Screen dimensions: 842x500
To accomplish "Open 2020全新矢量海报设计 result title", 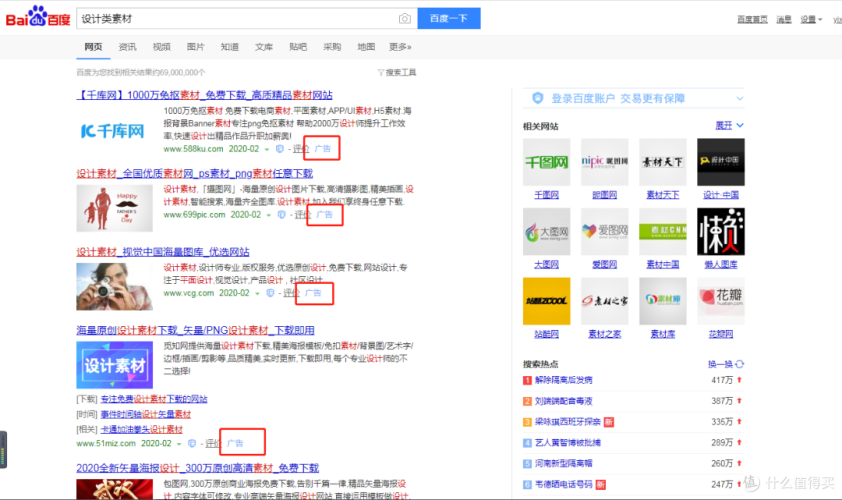I will [198, 468].
